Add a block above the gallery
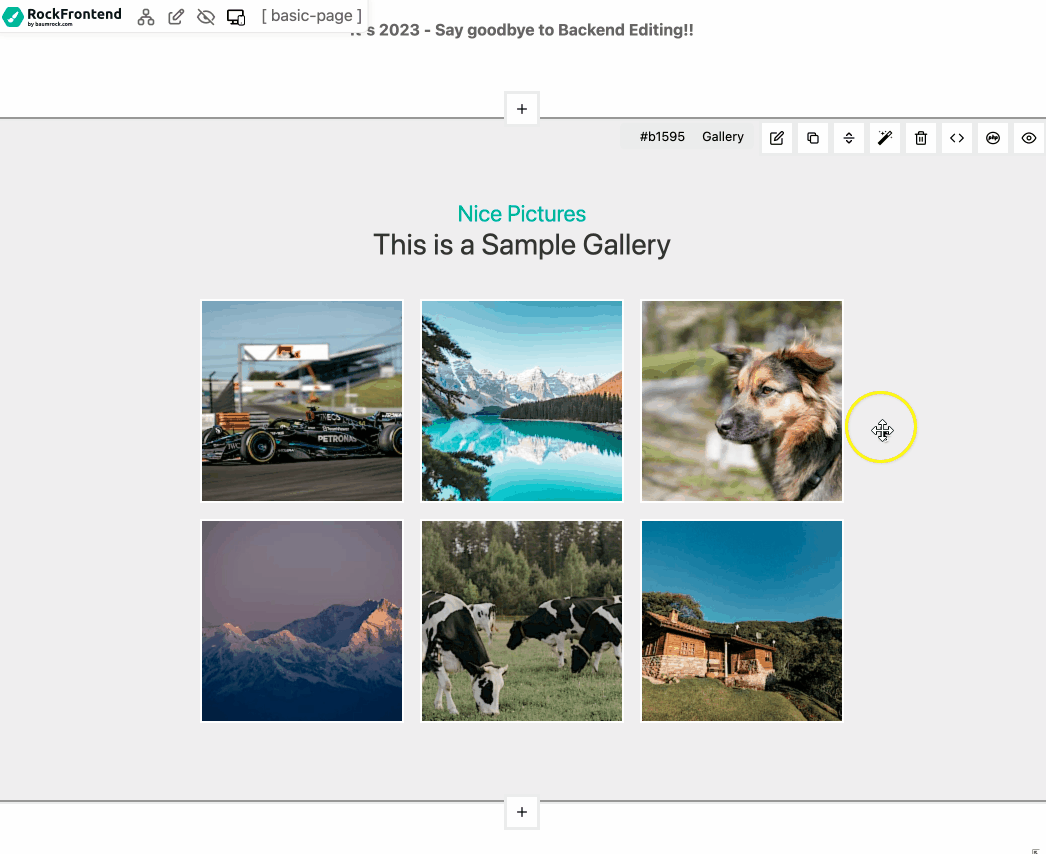Viewport: 1046px width, 854px height. click(522, 109)
